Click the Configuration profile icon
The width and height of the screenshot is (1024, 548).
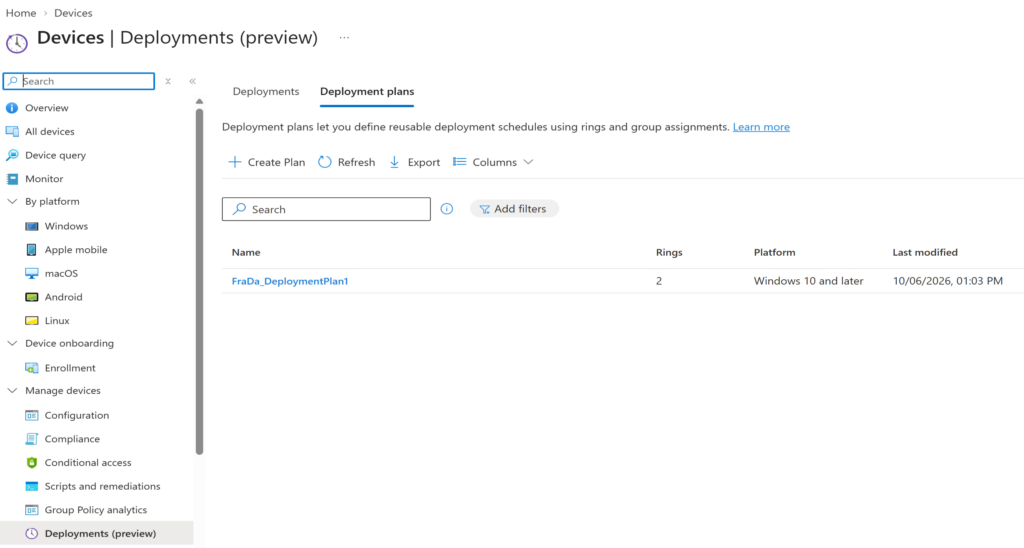point(31,415)
